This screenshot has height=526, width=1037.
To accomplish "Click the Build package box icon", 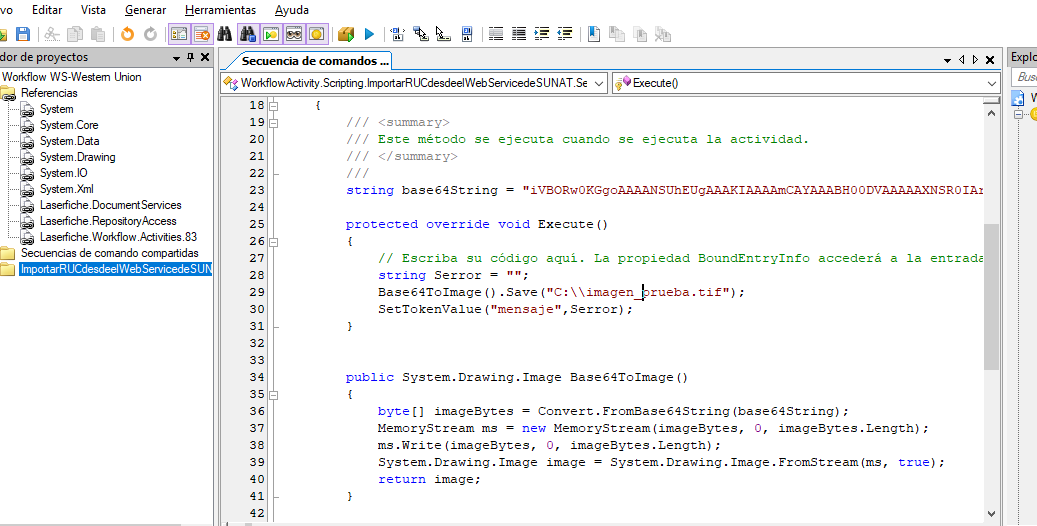I will 346,34.
